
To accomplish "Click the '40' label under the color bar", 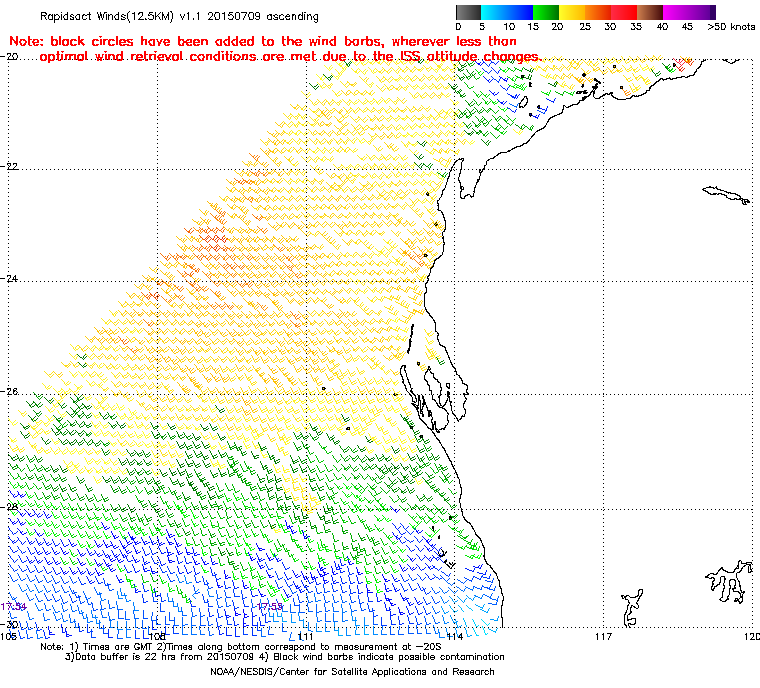I will tap(662, 27).
